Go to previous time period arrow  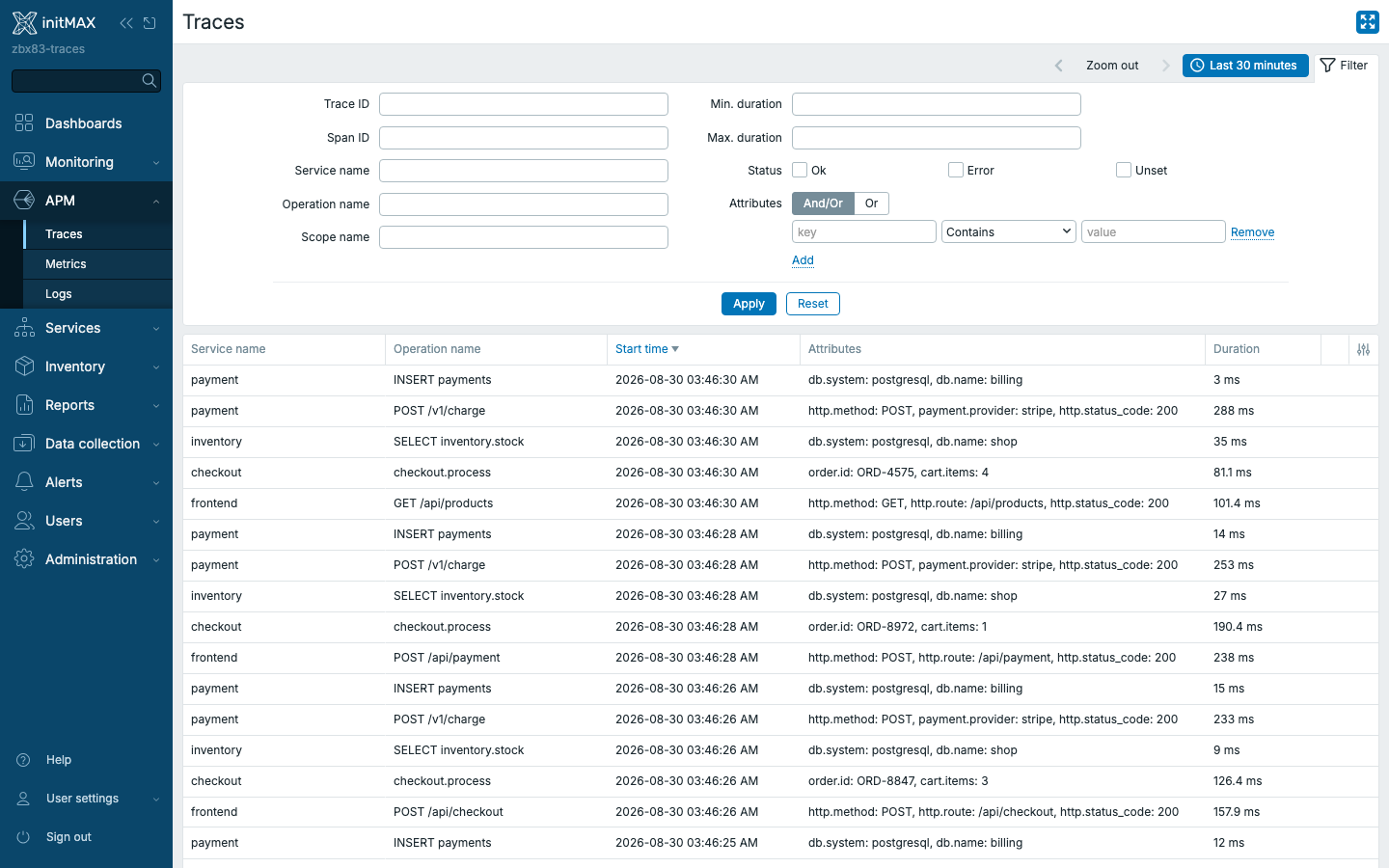tap(1059, 66)
